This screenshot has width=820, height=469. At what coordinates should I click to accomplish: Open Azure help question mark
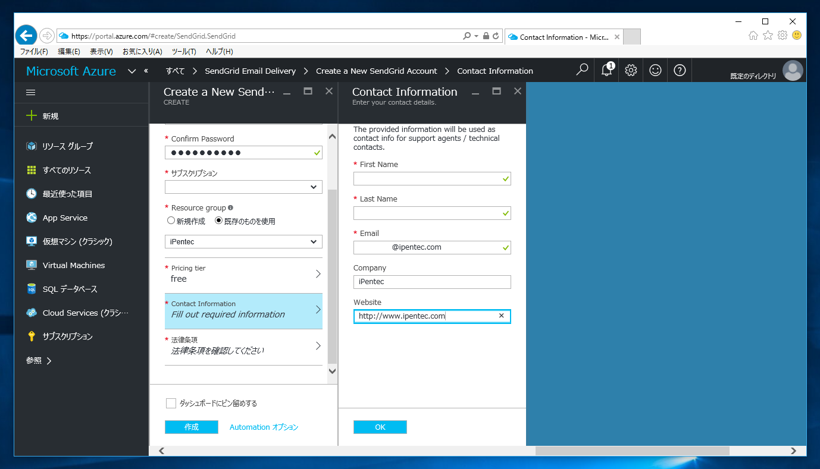click(x=679, y=70)
